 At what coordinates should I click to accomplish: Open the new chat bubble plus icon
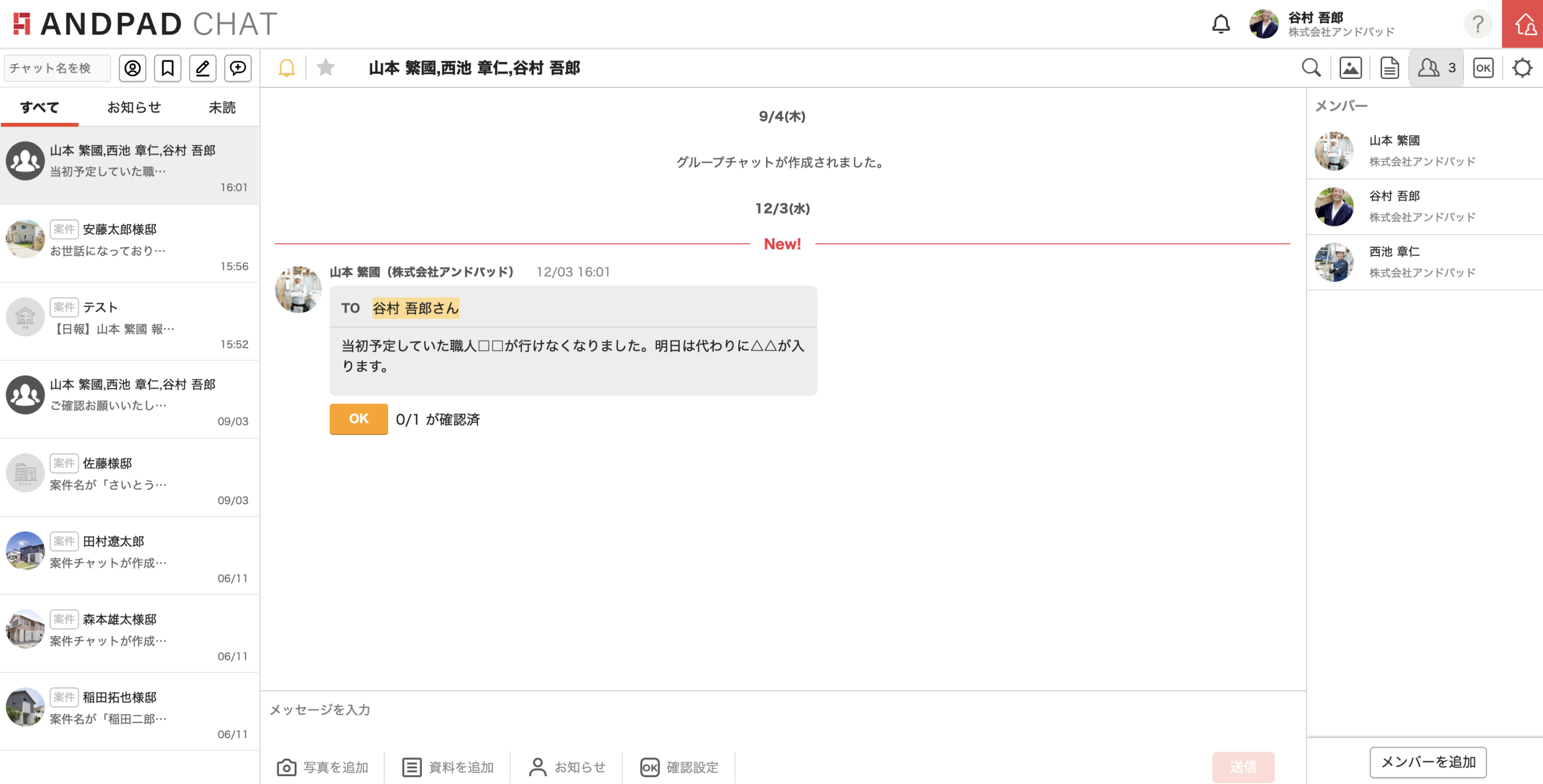[x=238, y=68]
